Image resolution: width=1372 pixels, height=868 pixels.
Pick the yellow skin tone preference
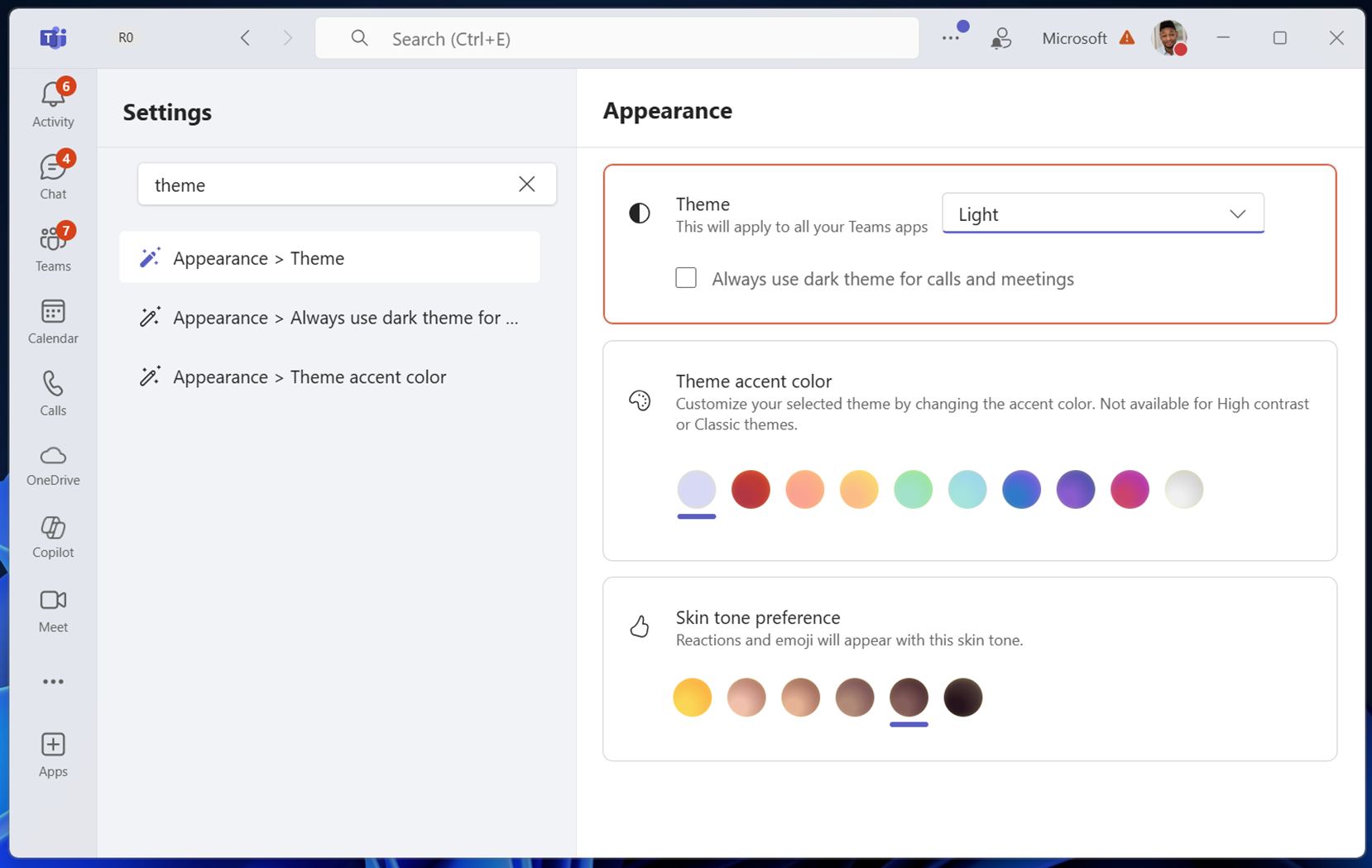(x=692, y=697)
